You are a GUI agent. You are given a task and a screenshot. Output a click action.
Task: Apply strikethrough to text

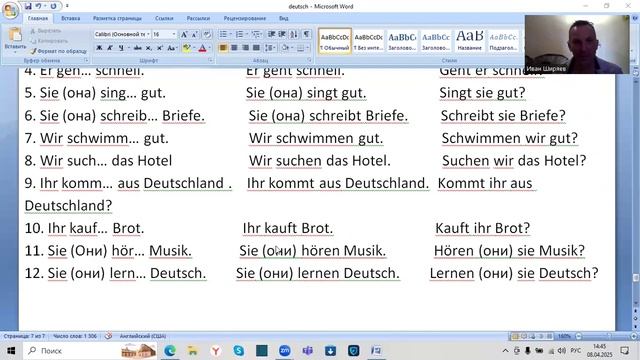tap(138, 48)
